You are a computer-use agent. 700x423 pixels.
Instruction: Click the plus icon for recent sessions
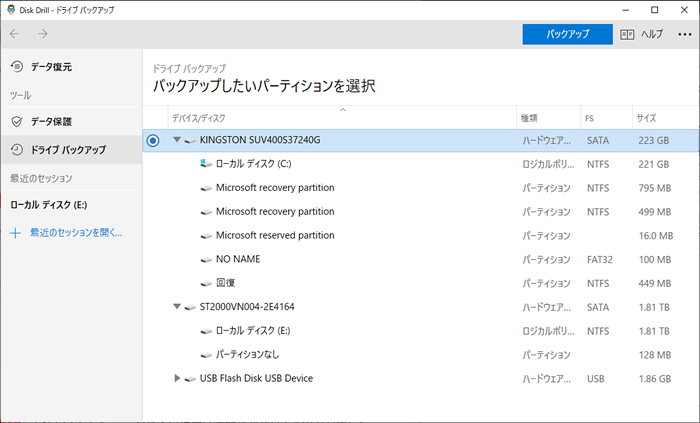tap(15, 233)
